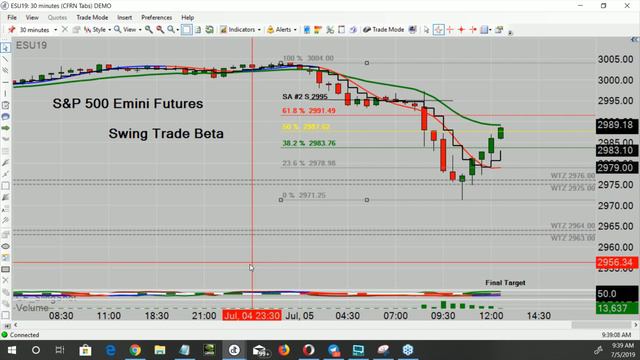Click the SA #2 S 2995 annotation

305,97
